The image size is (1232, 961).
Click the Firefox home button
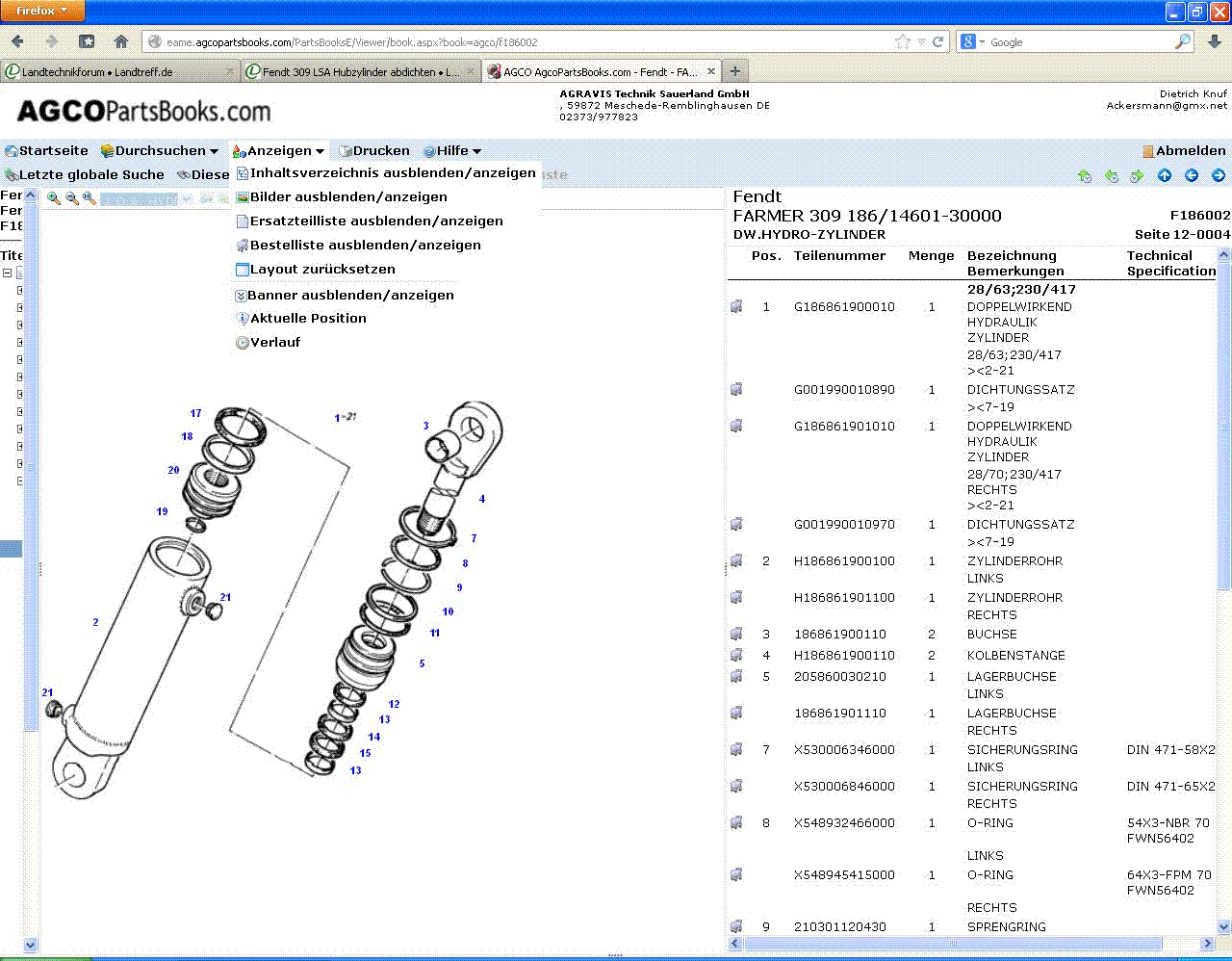pos(120,41)
